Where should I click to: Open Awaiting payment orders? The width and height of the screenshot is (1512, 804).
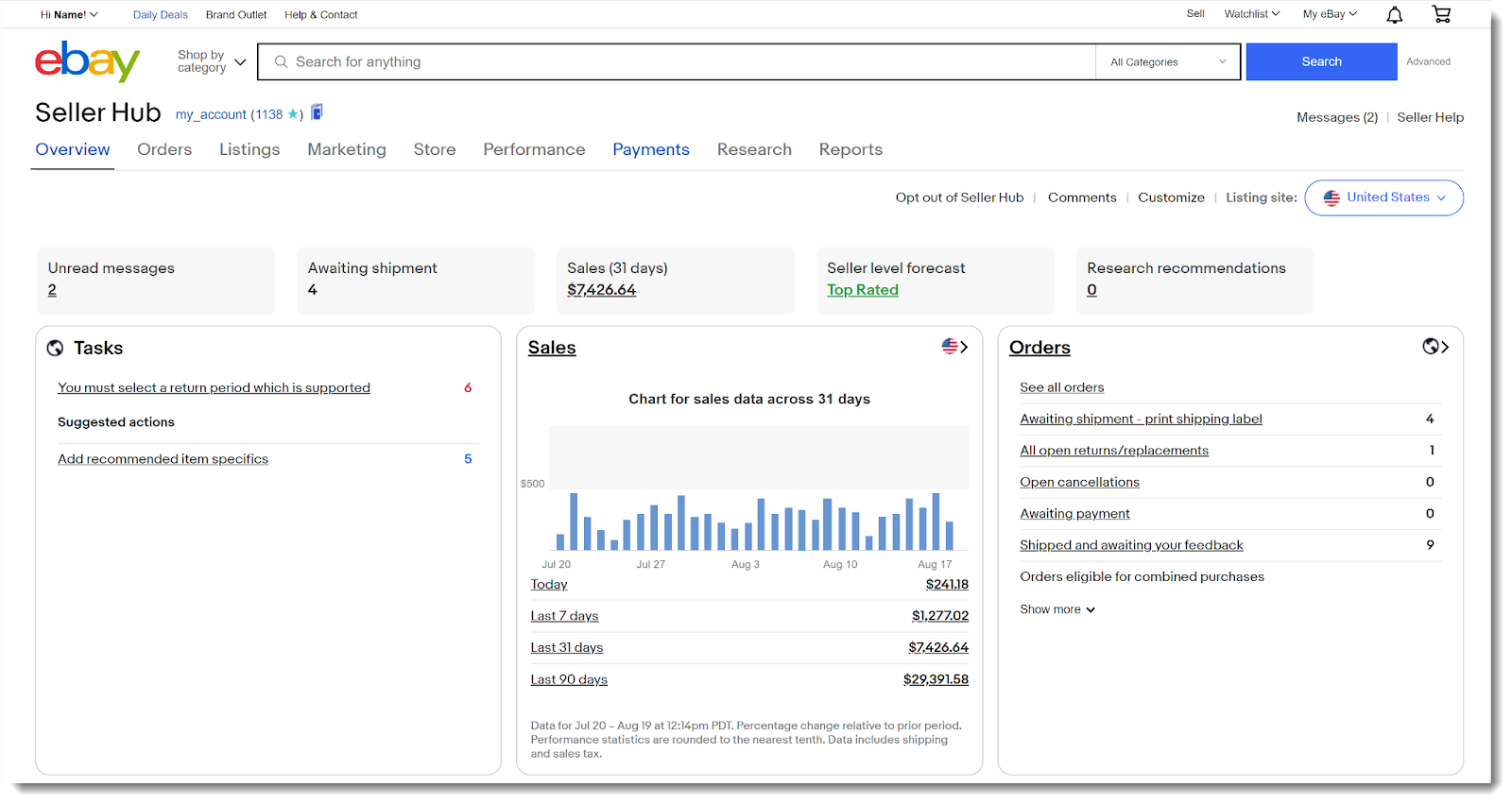click(x=1074, y=514)
